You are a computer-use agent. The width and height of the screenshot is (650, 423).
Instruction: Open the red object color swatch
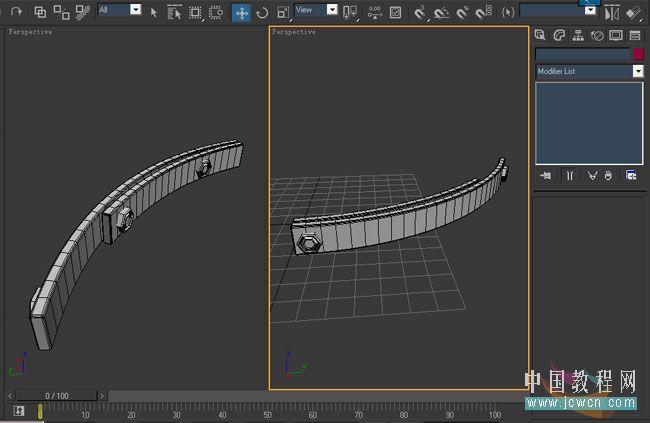[638, 54]
